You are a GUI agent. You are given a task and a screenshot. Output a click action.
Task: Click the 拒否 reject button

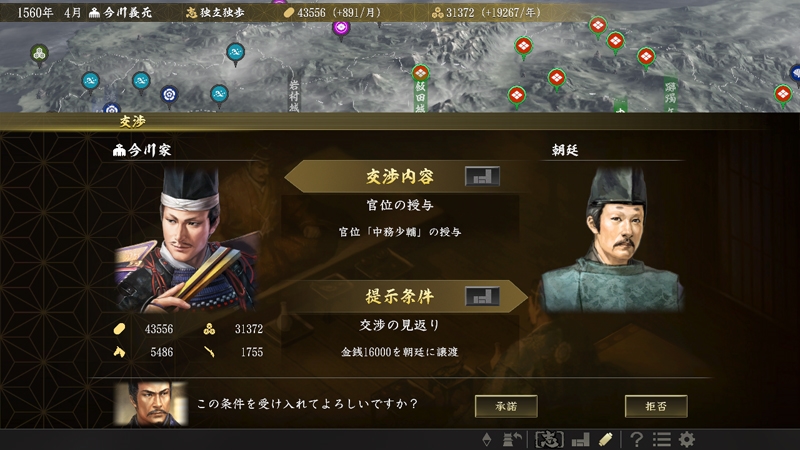coord(656,406)
